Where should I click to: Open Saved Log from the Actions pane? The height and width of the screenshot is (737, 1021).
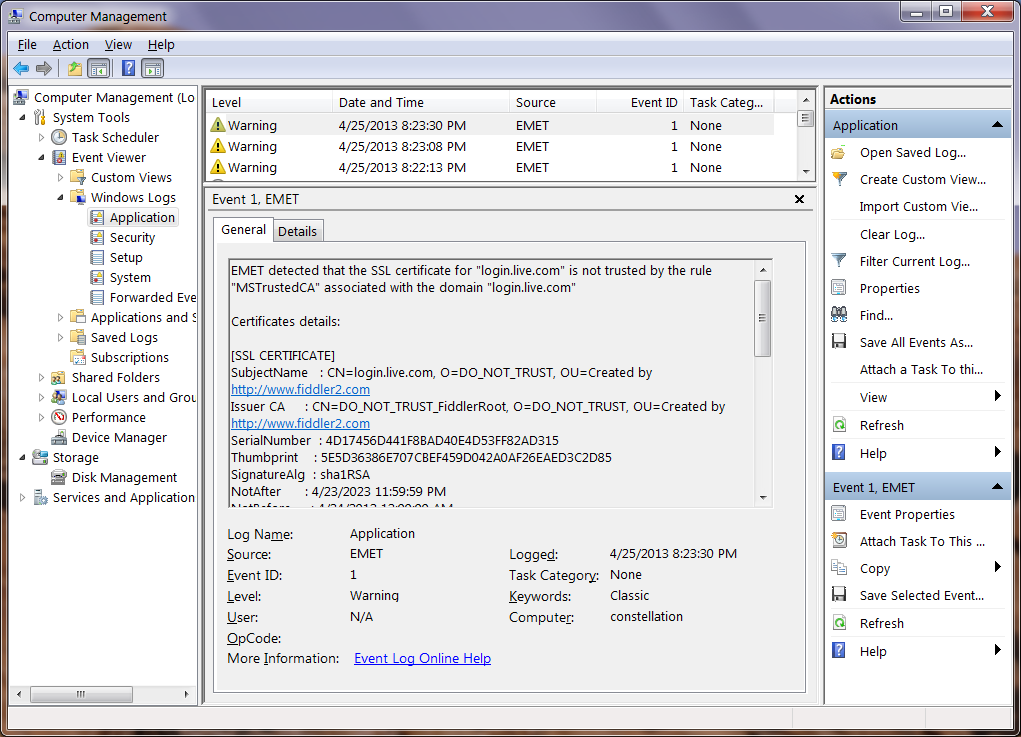912,153
